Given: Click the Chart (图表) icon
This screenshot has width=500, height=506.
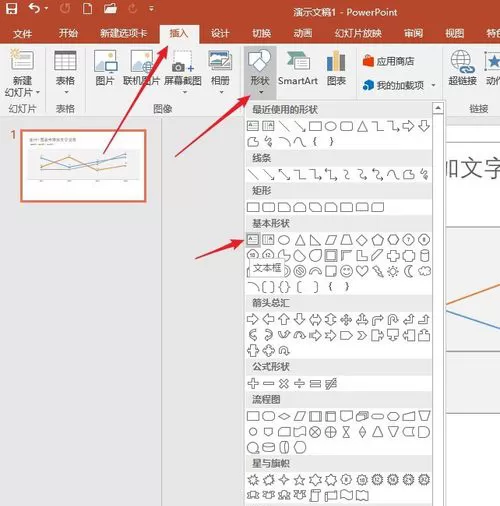Looking at the screenshot, I should (336, 69).
